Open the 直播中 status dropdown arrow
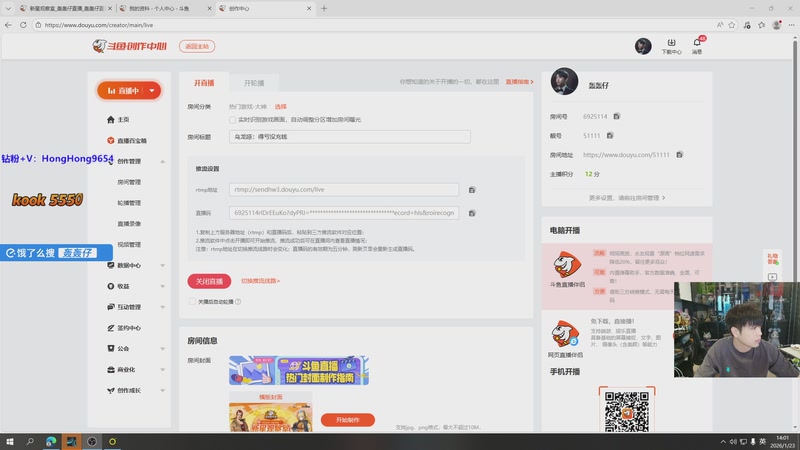The width and height of the screenshot is (800, 450). 151,91
